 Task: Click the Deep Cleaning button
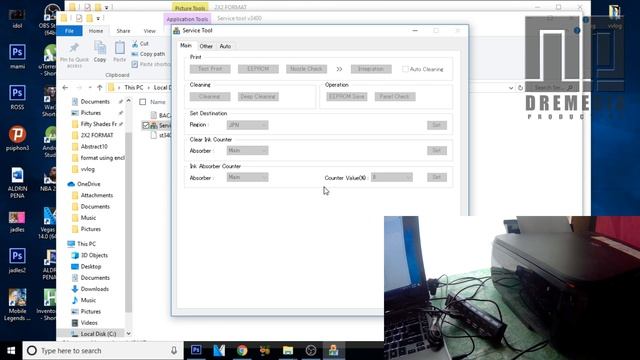[x=258, y=97]
